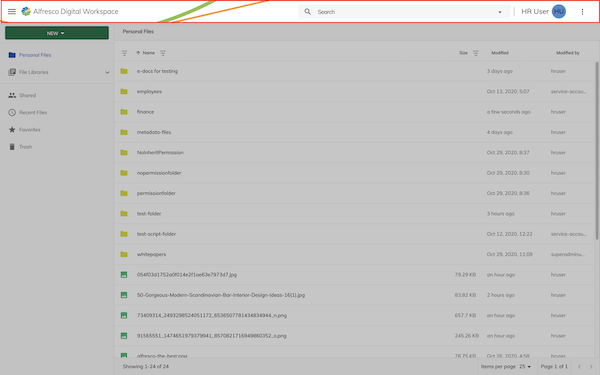Viewport: 600px width, 375px height.
Task: Click the employees folder icon
Action: pos(124,91)
